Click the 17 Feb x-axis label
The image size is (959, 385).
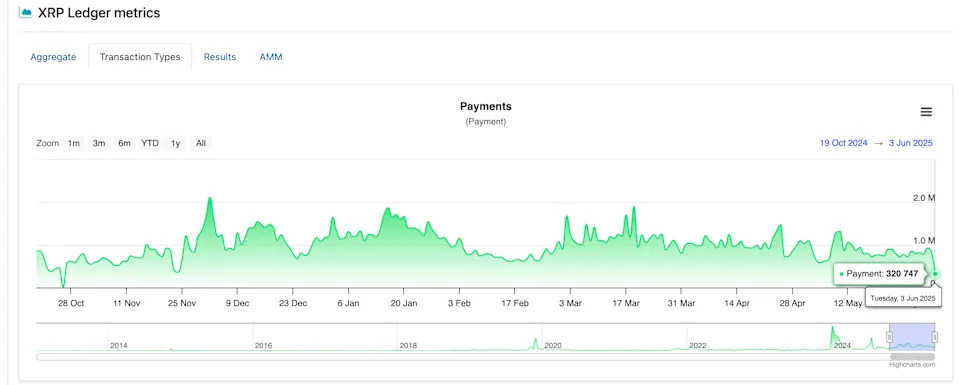[515, 303]
